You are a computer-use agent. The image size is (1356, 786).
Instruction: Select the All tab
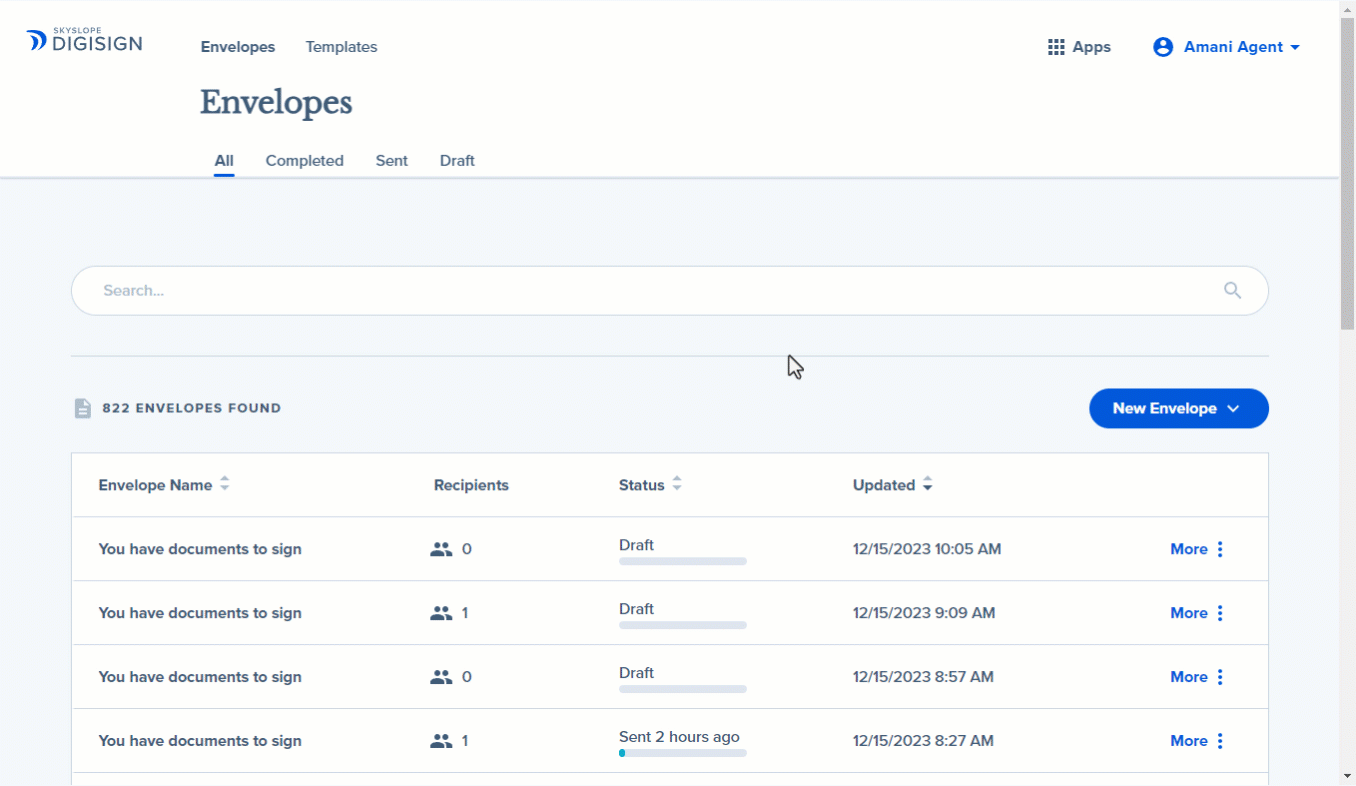point(224,160)
